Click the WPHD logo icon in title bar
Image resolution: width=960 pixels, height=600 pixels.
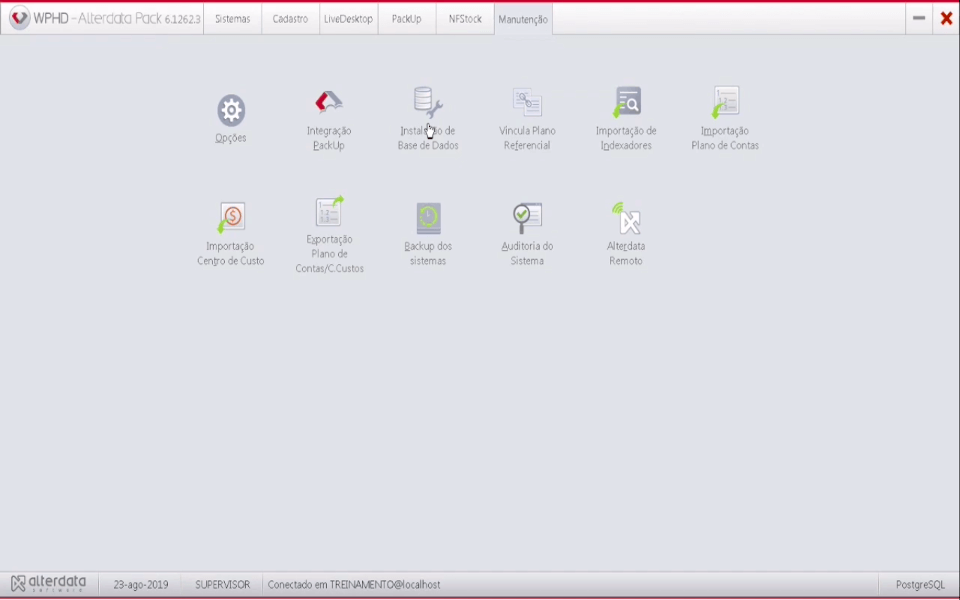19,18
